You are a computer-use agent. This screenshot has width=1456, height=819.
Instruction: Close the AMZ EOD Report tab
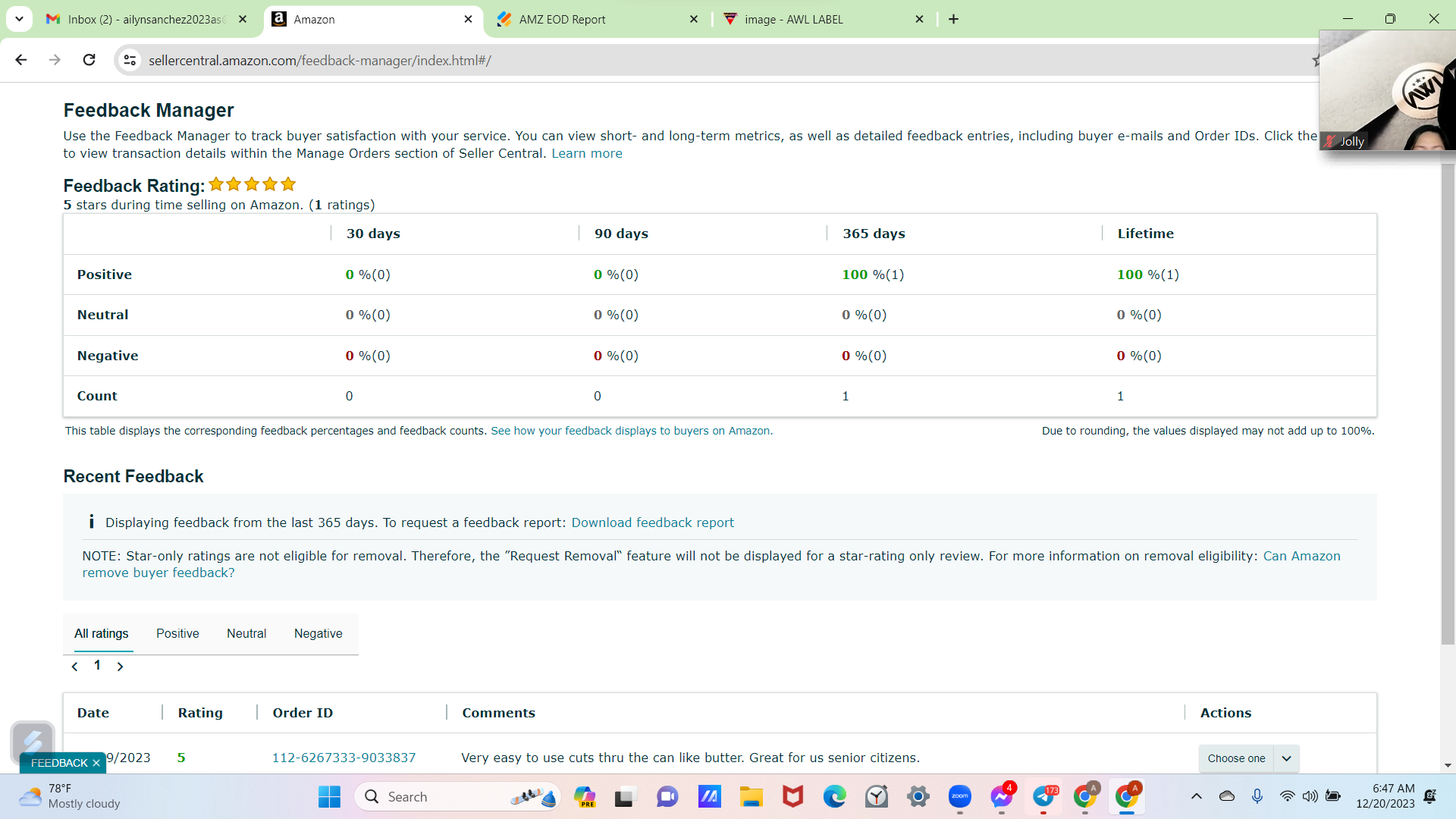(694, 20)
